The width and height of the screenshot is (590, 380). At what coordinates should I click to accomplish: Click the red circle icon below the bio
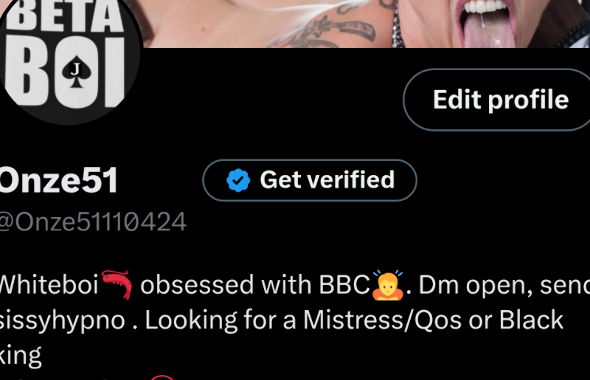[x=163, y=377]
